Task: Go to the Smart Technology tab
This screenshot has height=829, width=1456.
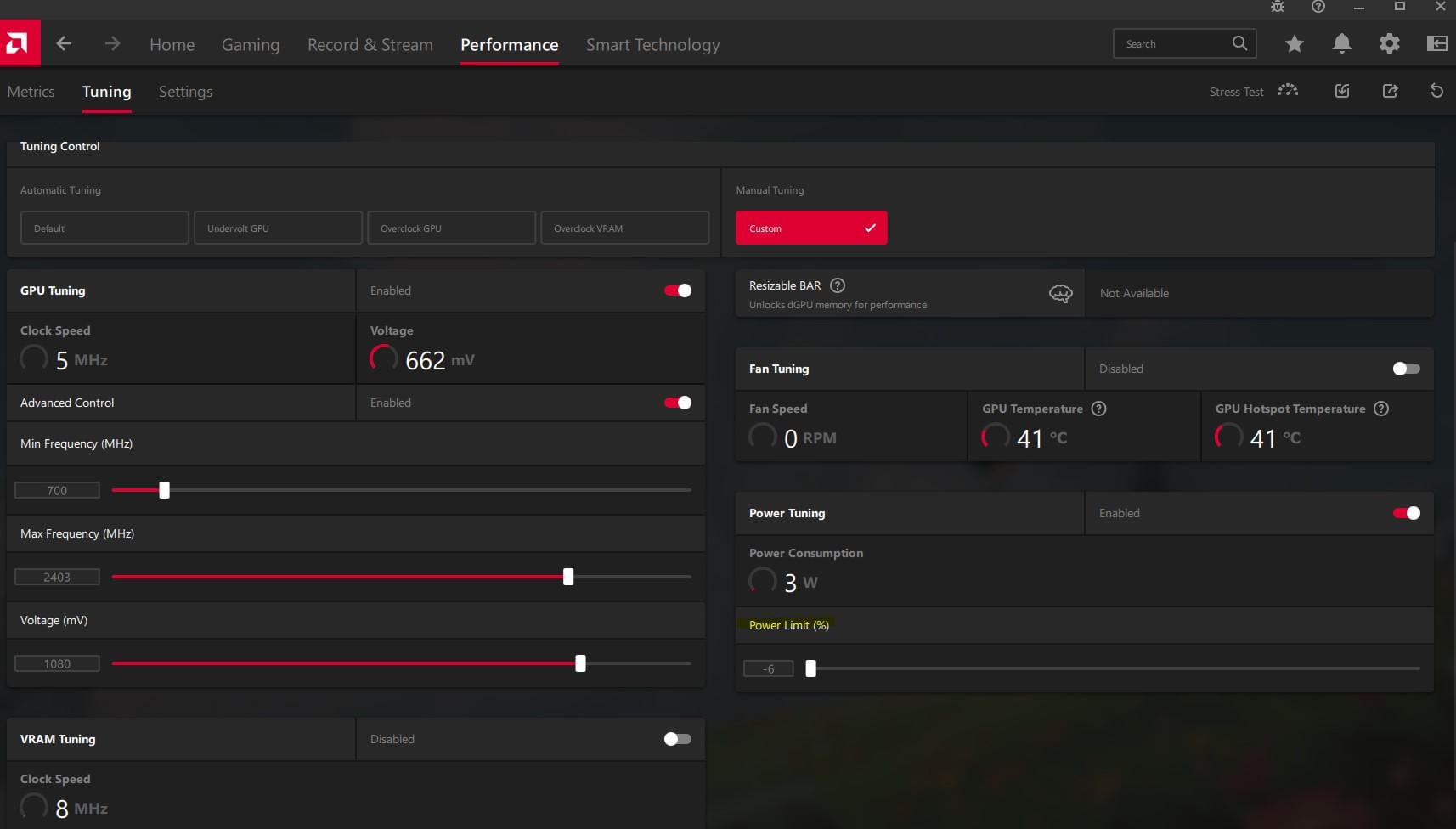Action: tap(653, 45)
